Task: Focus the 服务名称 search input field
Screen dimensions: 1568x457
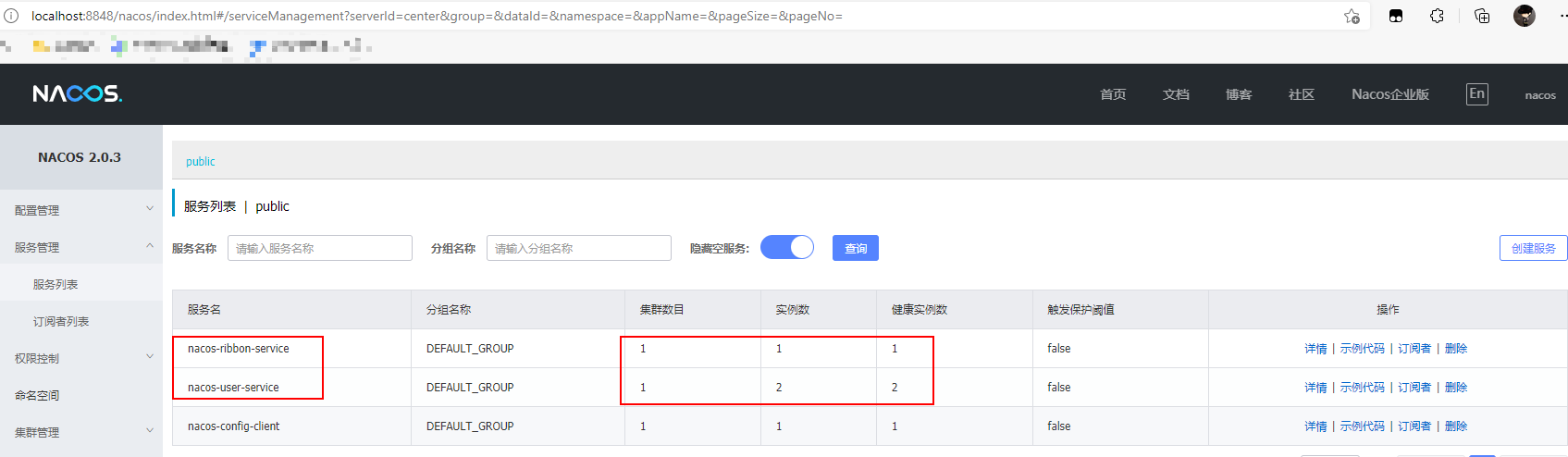Action: coord(319,248)
